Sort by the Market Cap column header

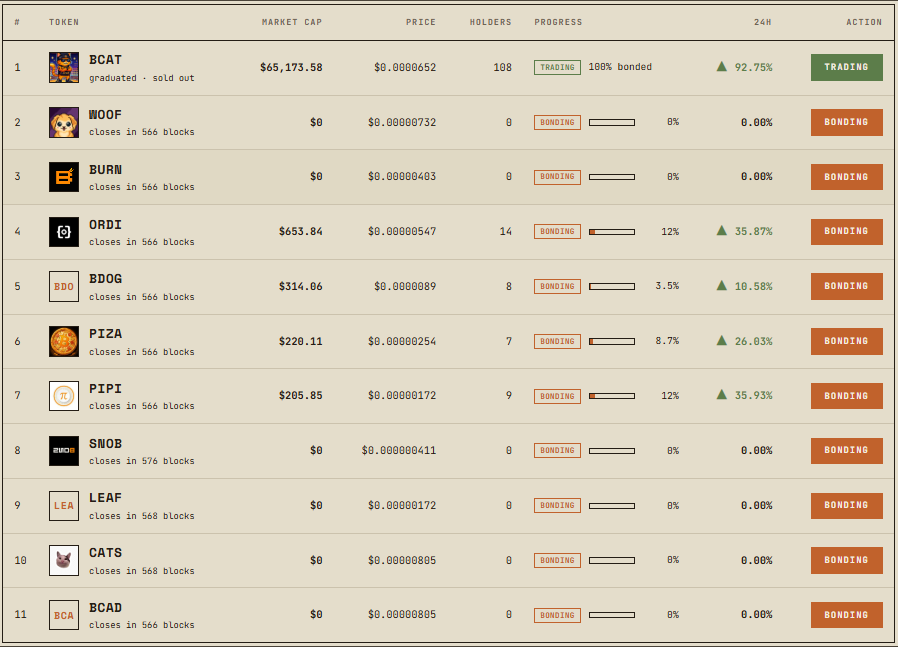[x=292, y=22]
